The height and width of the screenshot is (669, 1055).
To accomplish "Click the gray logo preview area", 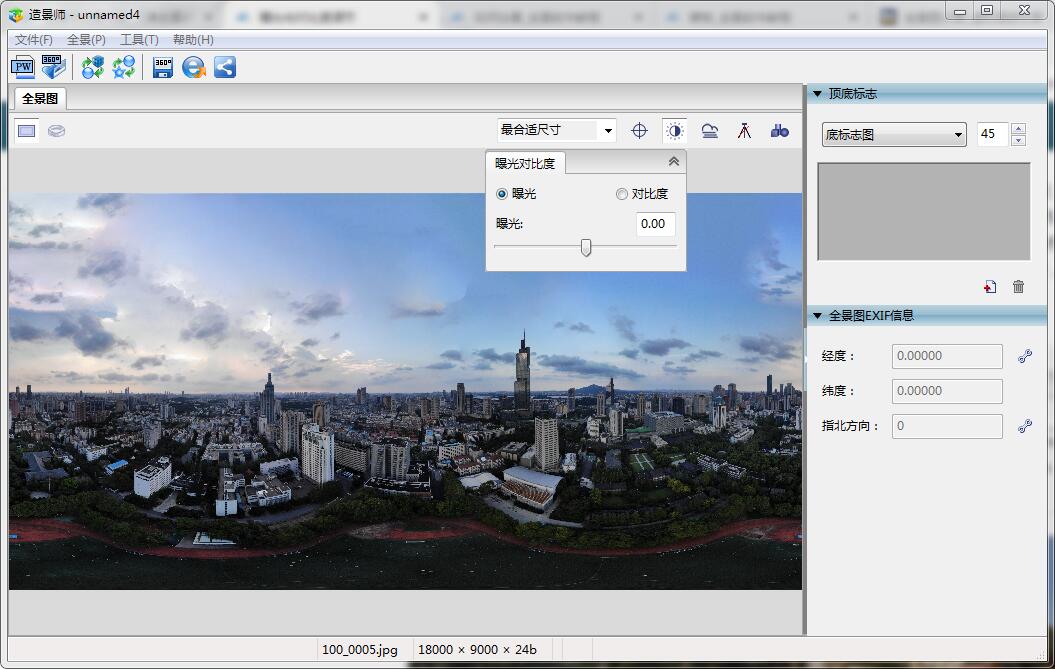I will [x=924, y=211].
